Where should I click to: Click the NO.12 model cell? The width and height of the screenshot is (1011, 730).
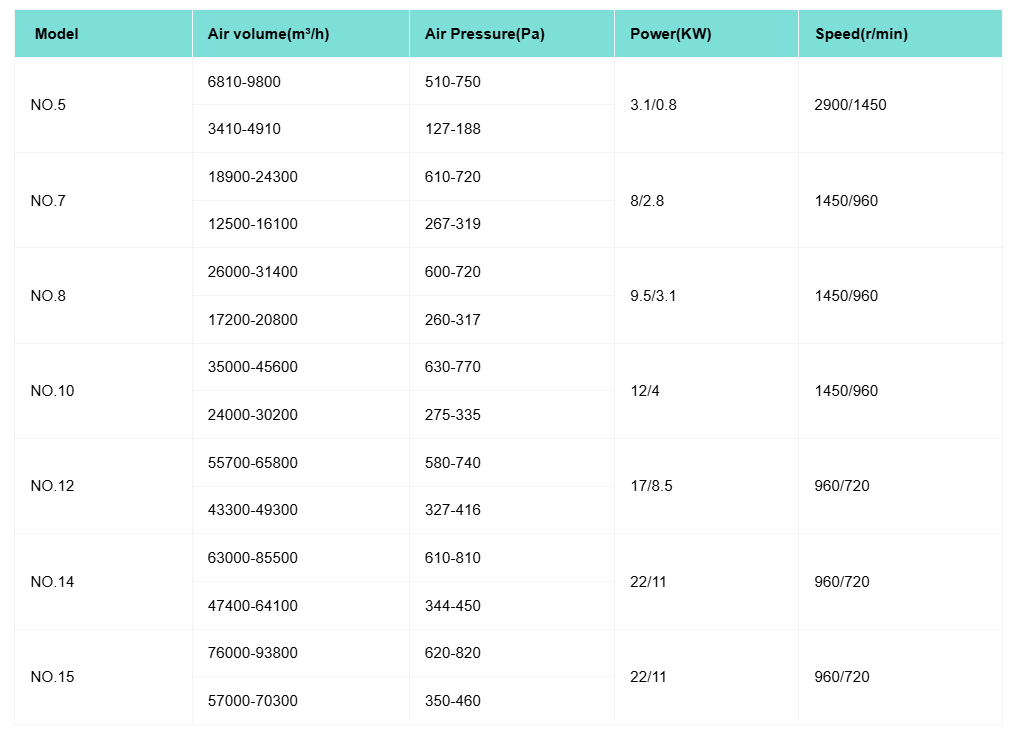[x=52, y=486]
